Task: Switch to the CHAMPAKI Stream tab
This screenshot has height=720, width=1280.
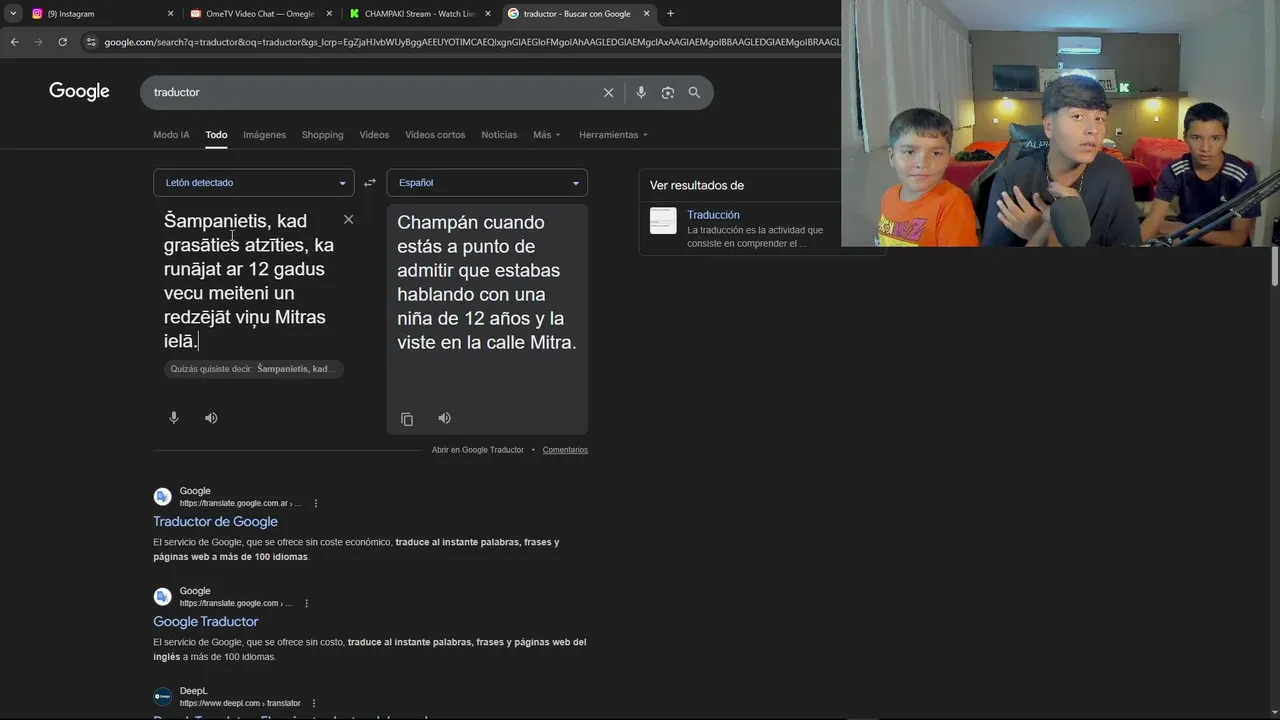Action: (x=418, y=14)
